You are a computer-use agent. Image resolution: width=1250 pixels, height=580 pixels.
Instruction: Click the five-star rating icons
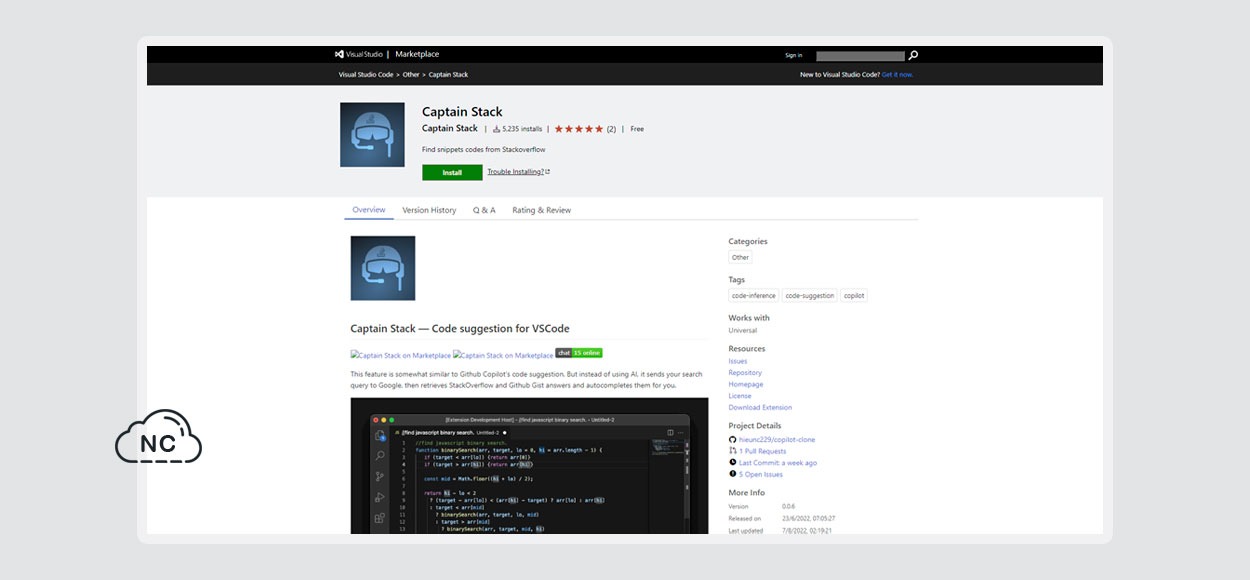coord(579,129)
